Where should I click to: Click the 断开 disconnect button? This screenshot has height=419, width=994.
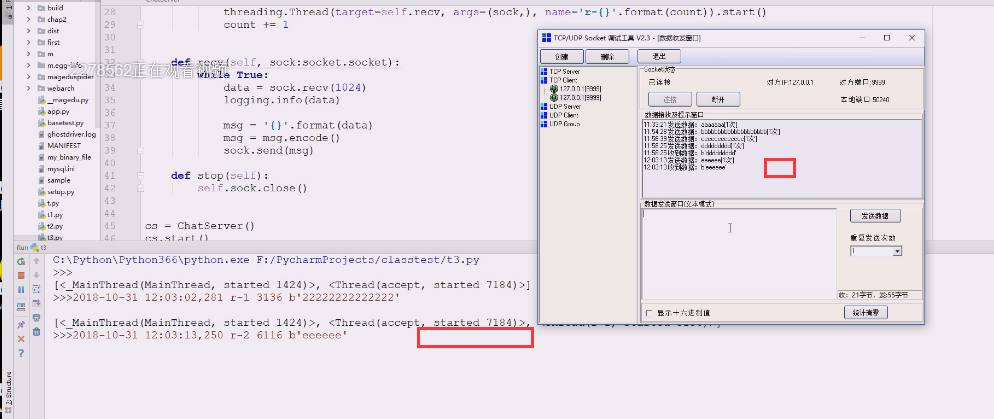(x=718, y=100)
